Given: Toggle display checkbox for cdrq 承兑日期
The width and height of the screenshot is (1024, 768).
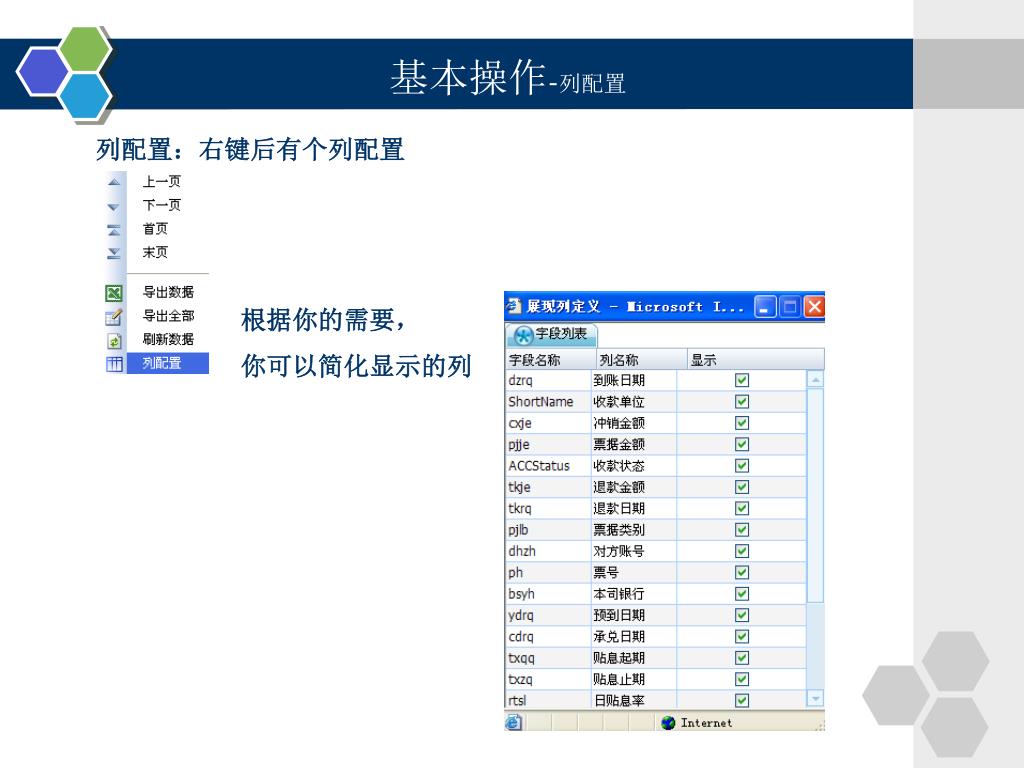Looking at the screenshot, I should [742, 637].
